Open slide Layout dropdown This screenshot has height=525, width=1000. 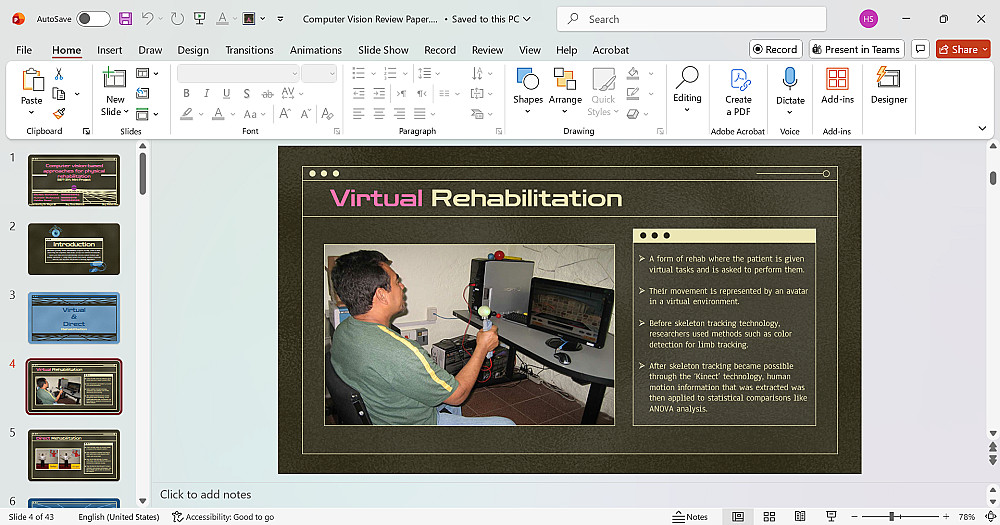(x=147, y=73)
